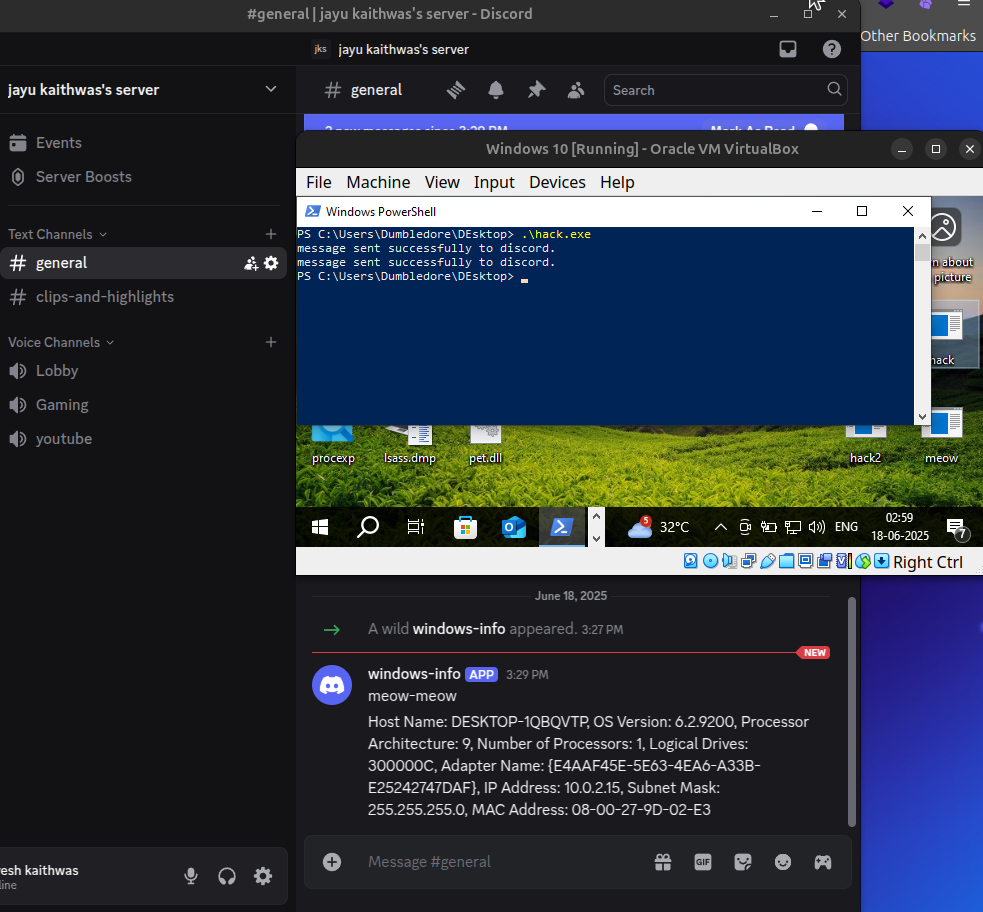Click VirtualBox display status icon
Viewport: 983px width, 912px height.
tap(806, 561)
